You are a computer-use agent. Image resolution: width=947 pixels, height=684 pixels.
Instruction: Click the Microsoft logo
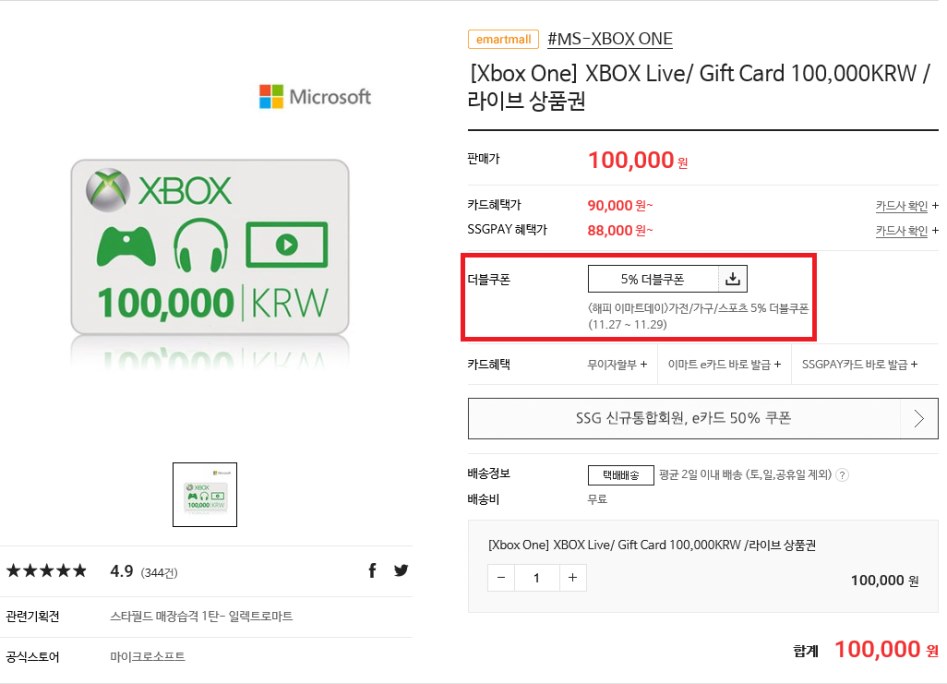315,97
